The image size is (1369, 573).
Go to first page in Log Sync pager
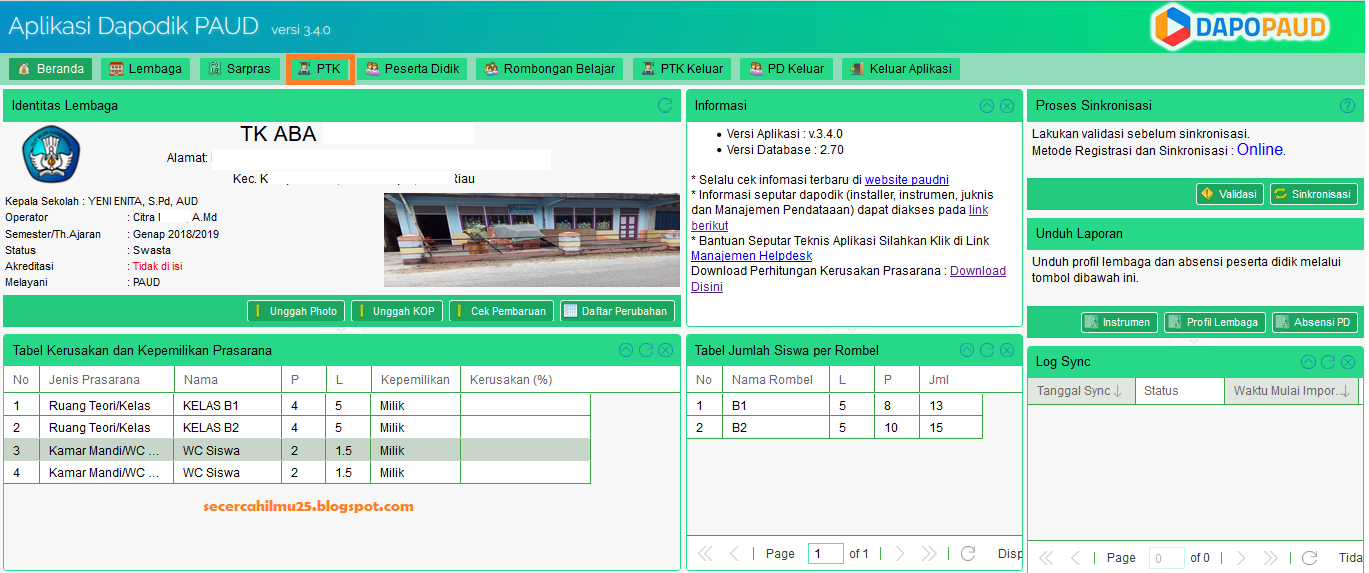[1046, 558]
